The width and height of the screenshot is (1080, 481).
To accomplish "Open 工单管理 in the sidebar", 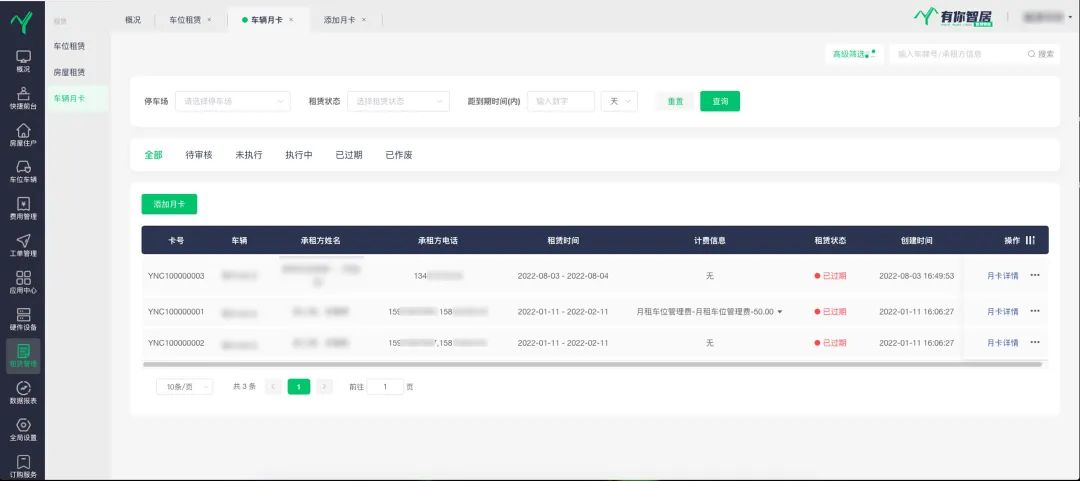I will 23,245.
